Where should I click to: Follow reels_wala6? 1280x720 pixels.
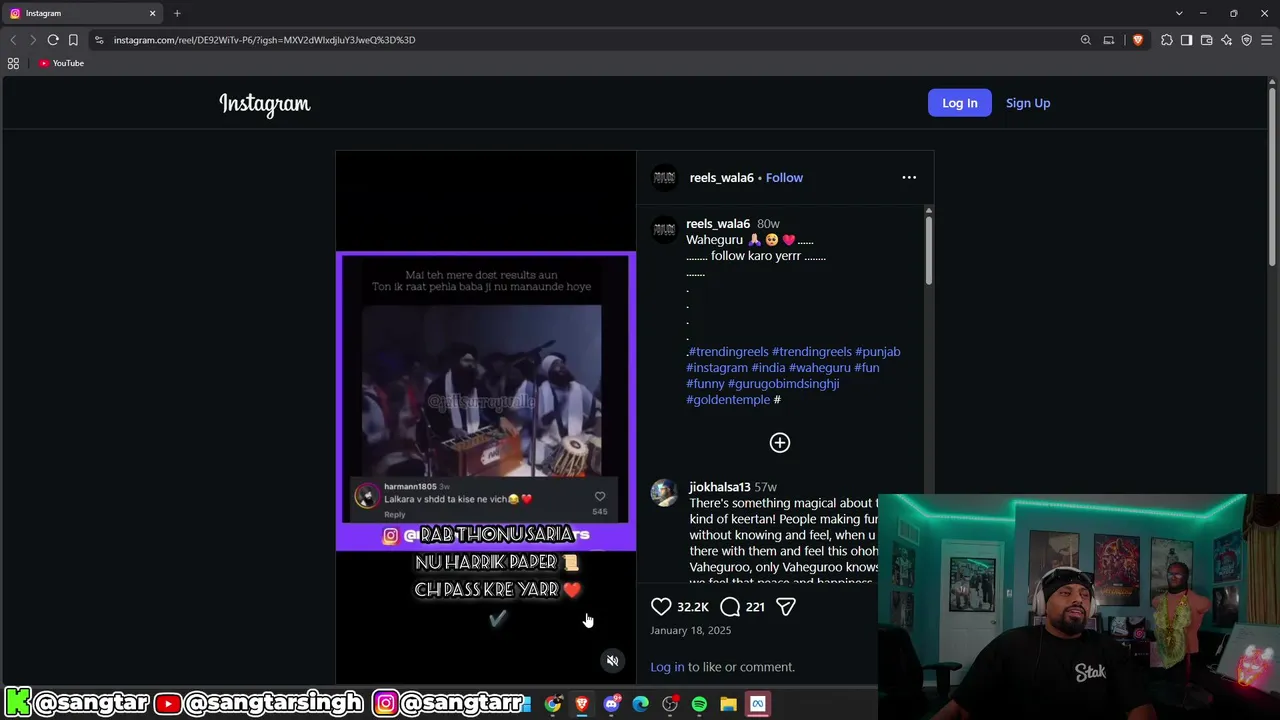(784, 178)
